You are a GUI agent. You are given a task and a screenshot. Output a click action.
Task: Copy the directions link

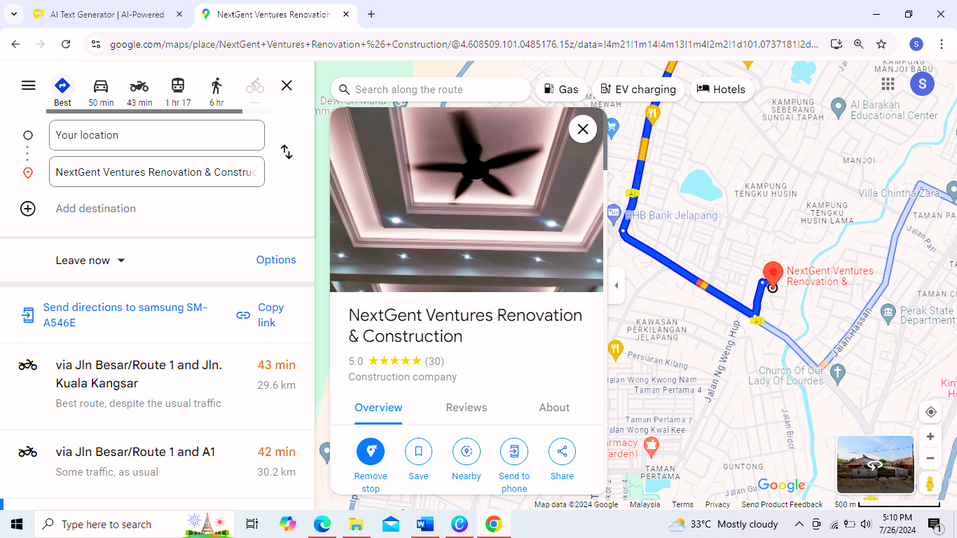(261, 314)
